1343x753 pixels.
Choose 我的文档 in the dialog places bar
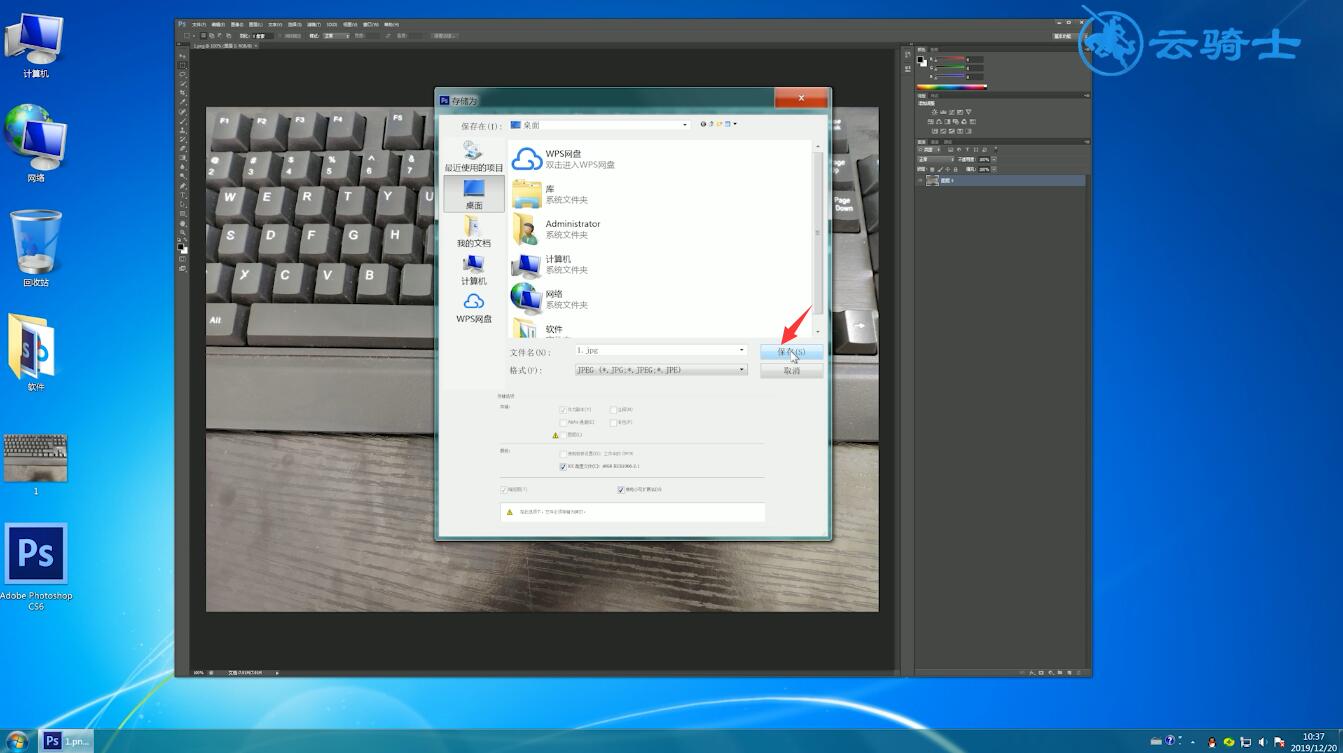474,232
